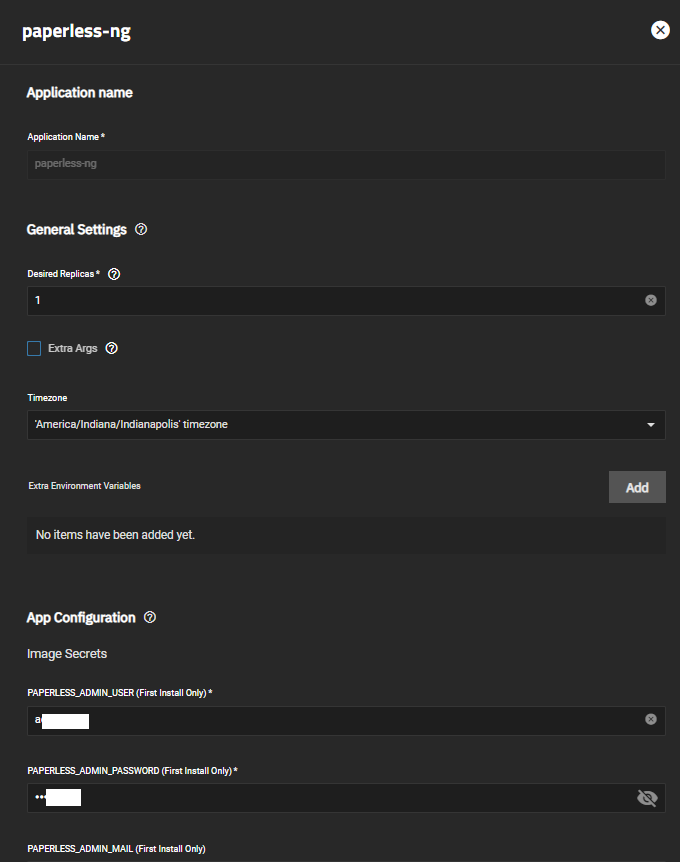Viewport: 680px width, 862px height.
Task: Open App Configuration help tooltip
Action: (x=150, y=617)
